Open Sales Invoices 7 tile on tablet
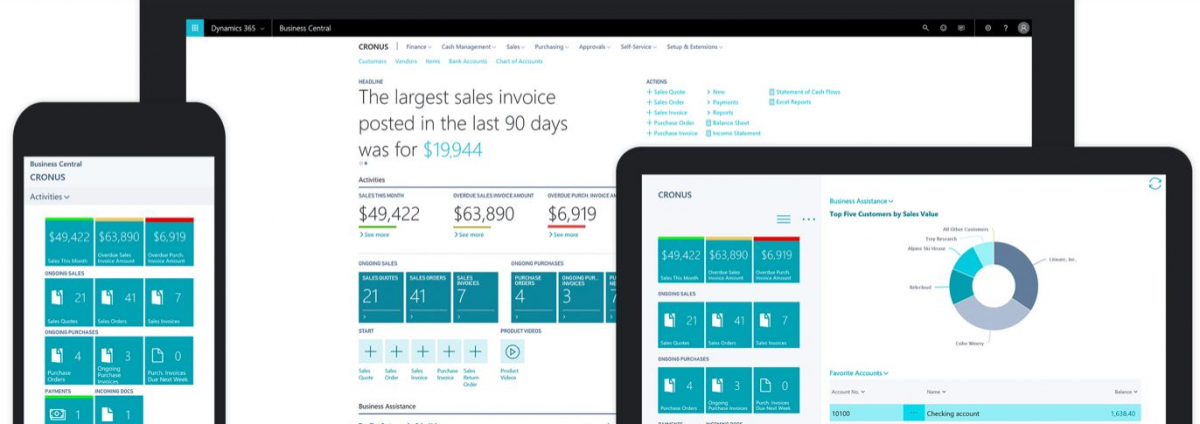The image size is (1200, 424). 777,325
